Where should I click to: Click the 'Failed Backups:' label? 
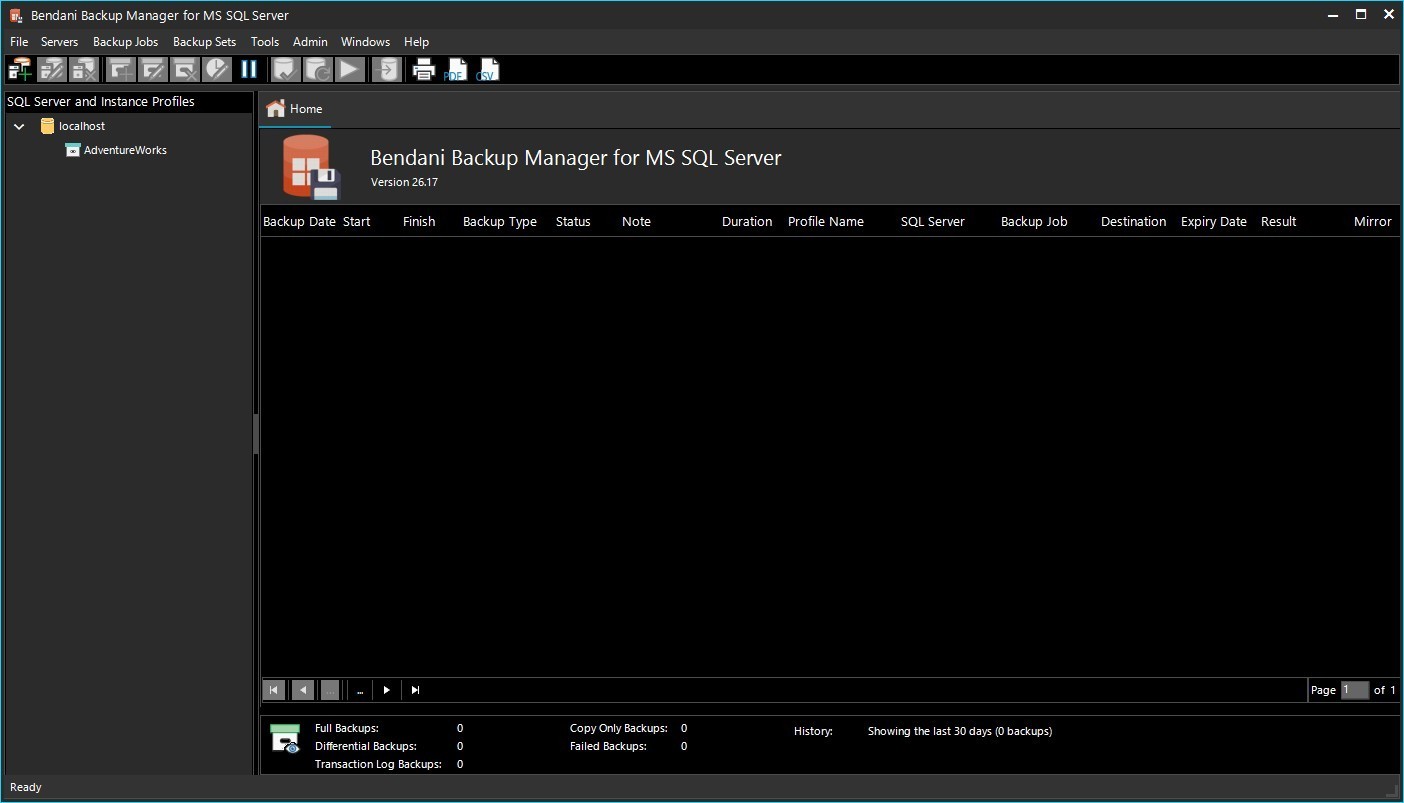click(x=608, y=746)
